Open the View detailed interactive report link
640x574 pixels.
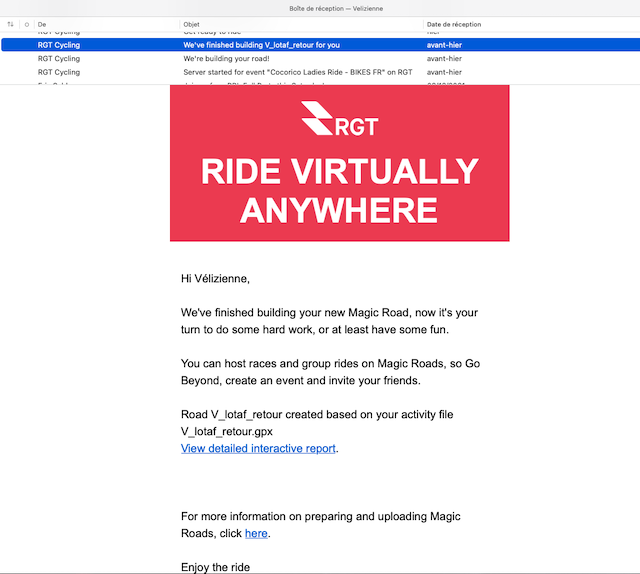coord(258,448)
